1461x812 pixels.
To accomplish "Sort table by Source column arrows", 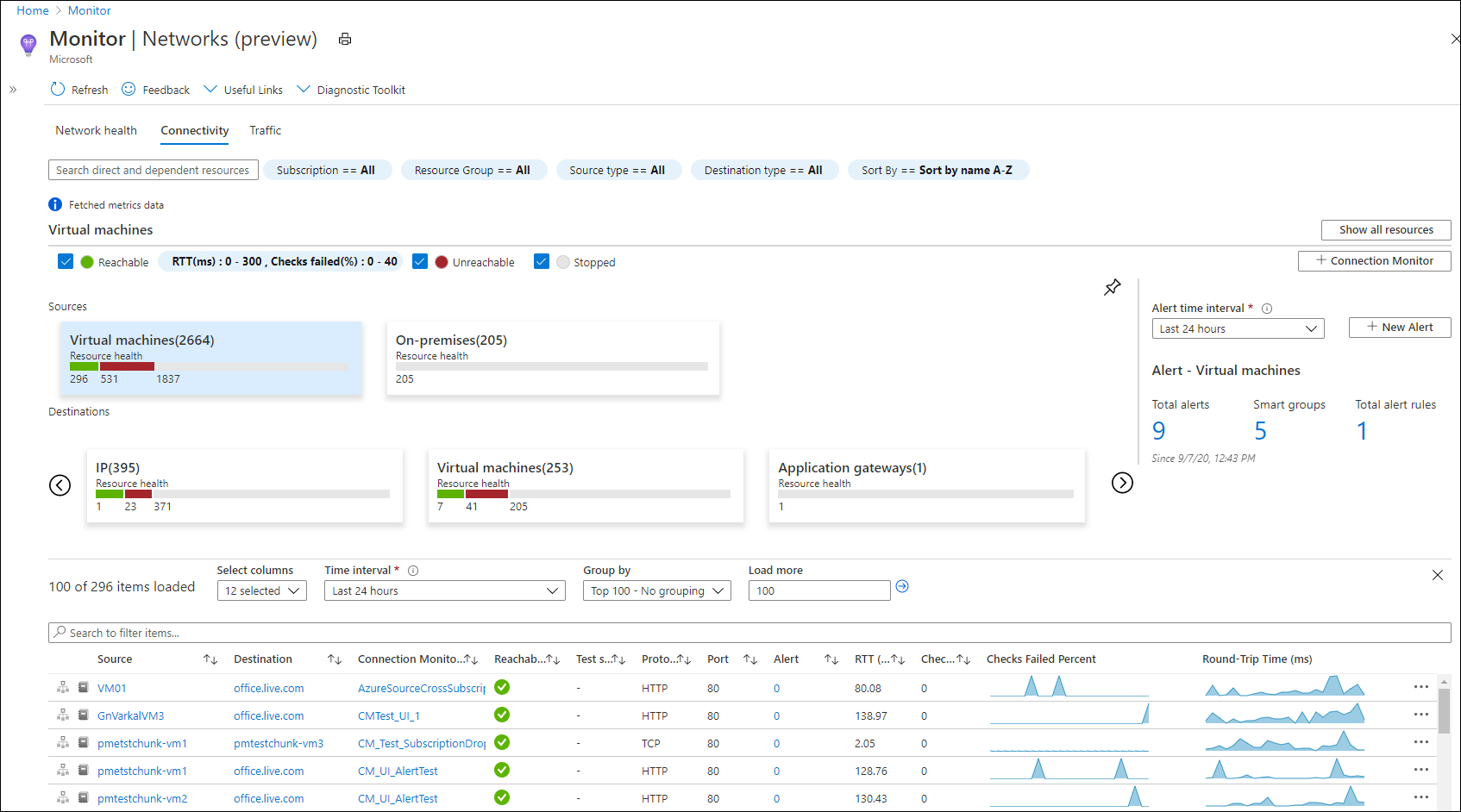I will click(210, 659).
